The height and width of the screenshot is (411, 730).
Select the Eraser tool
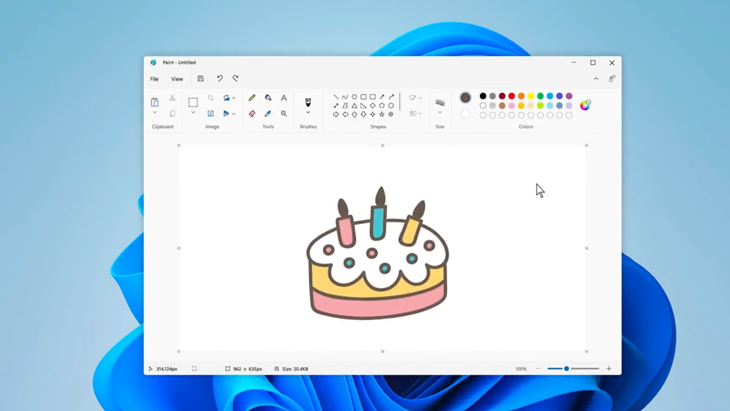pos(252,114)
